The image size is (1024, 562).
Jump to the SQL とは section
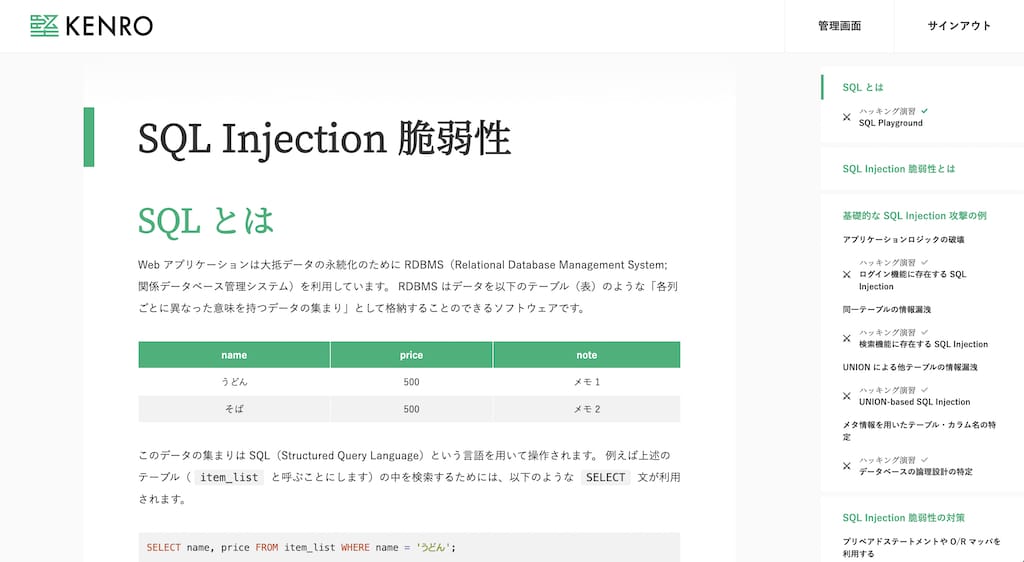click(863, 87)
